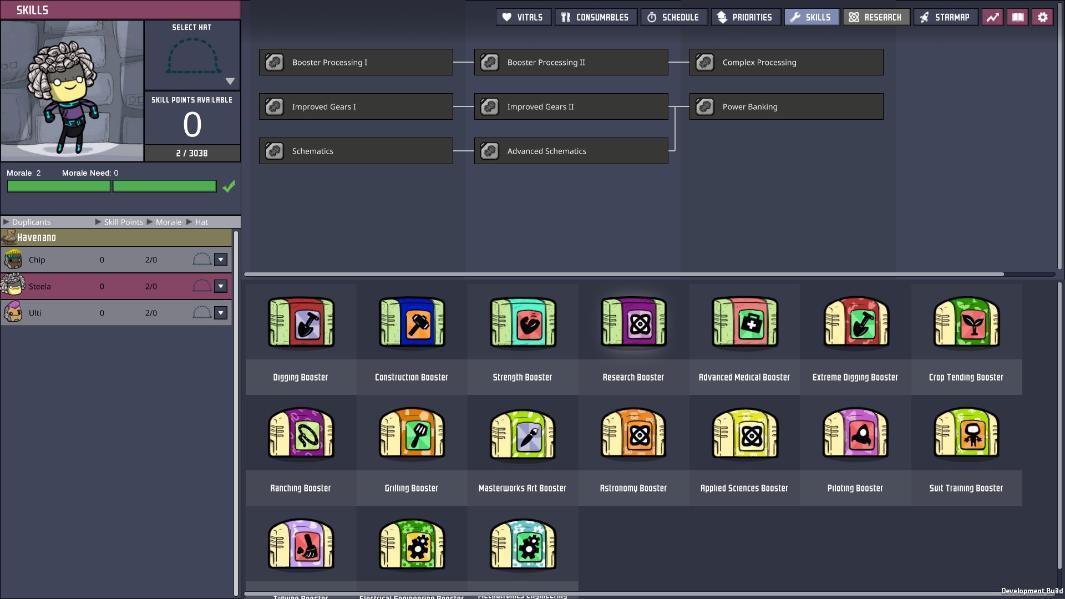
Task: Choose the Electrical Engineering Booster cartridge
Action: (x=412, y=544)
